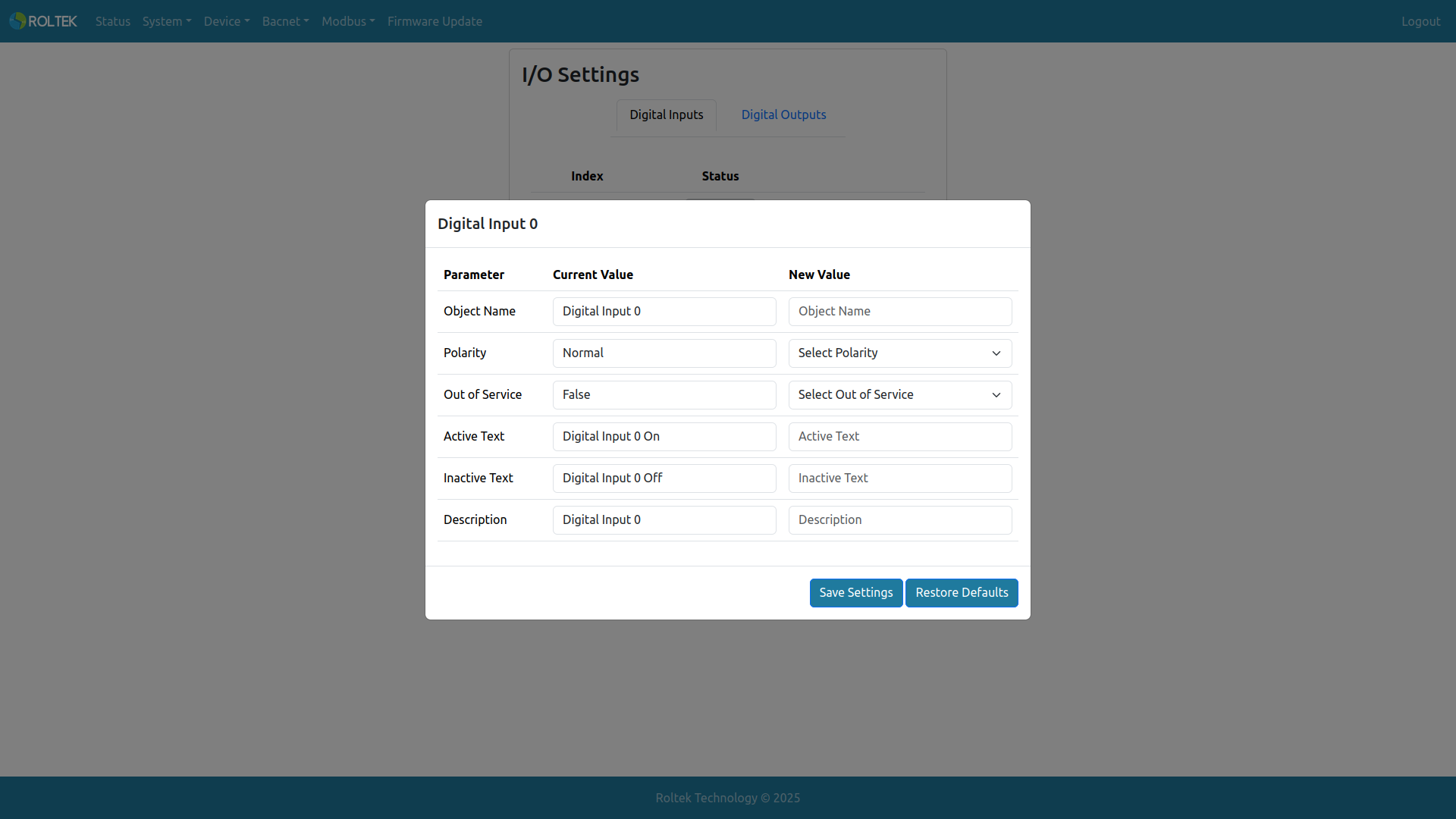Click the 'Polarity' parameter label
1456x819 pixels.
[465, 353]
